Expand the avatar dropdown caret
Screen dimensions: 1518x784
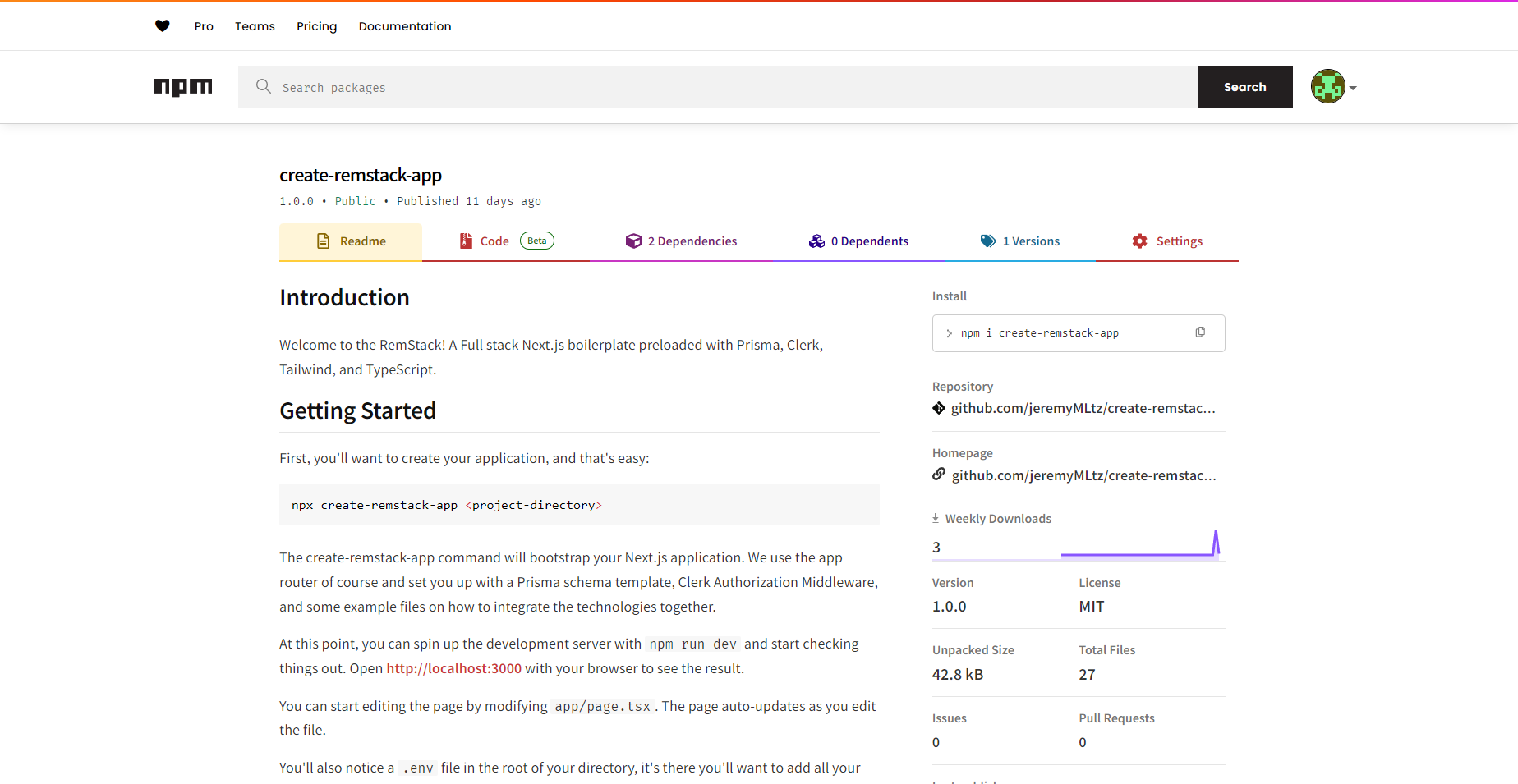1353,88
